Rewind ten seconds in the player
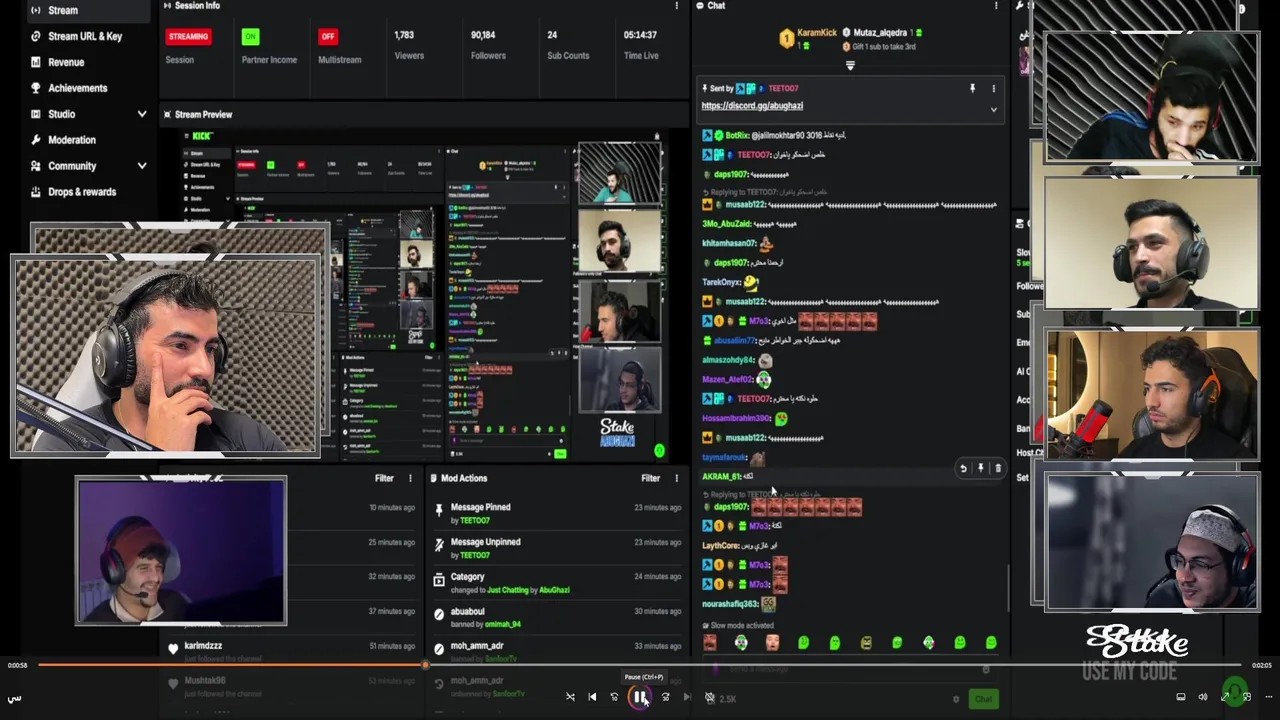1280x720 pixels. [614, 697]
